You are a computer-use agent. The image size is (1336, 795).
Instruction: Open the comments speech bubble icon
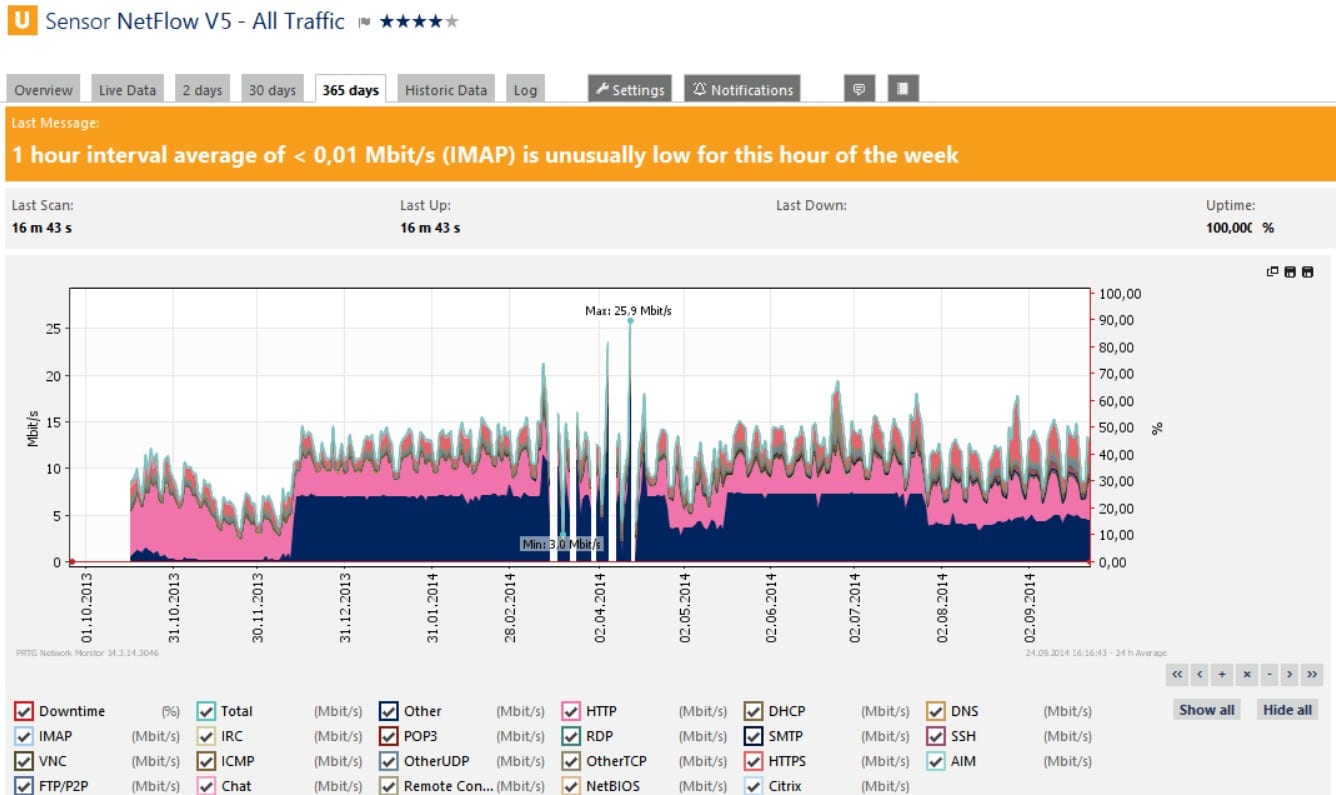pyautogui.click(x=858, y=89)
